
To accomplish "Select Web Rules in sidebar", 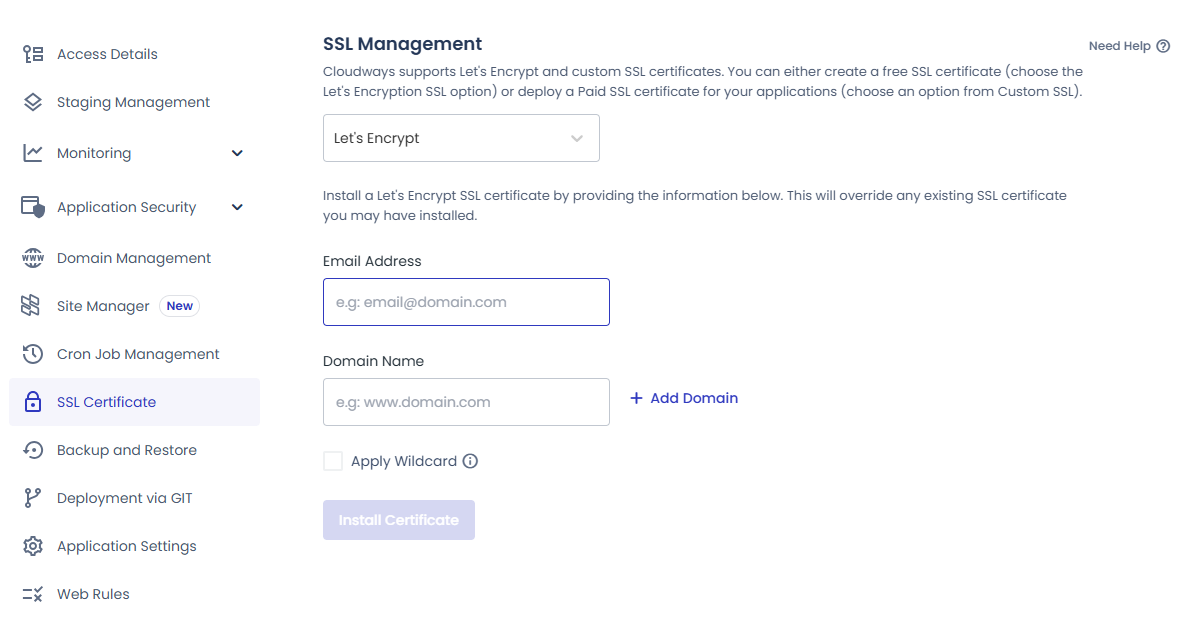I will pyautogui.click(x=93, y=594).
